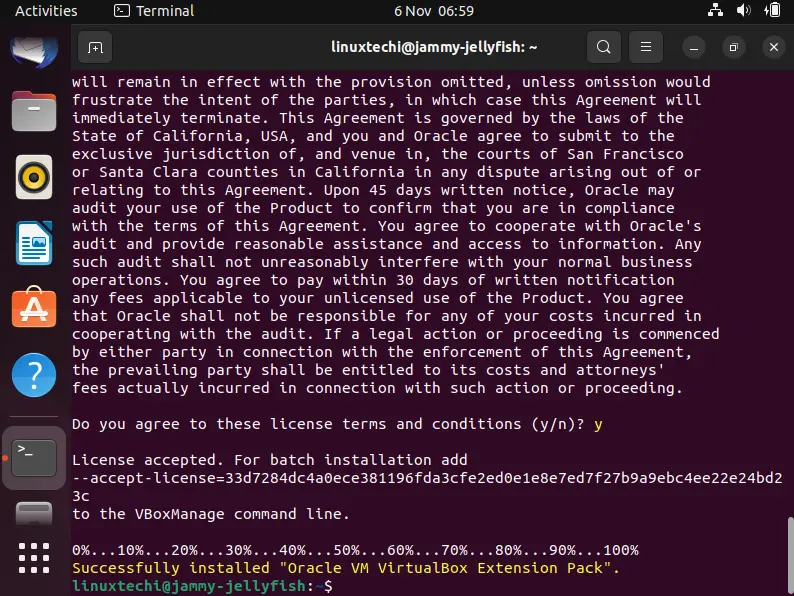This screenshot has width=794, height=596.
Task: Open terminal search with magnifier icon
Action: point(604,47)
